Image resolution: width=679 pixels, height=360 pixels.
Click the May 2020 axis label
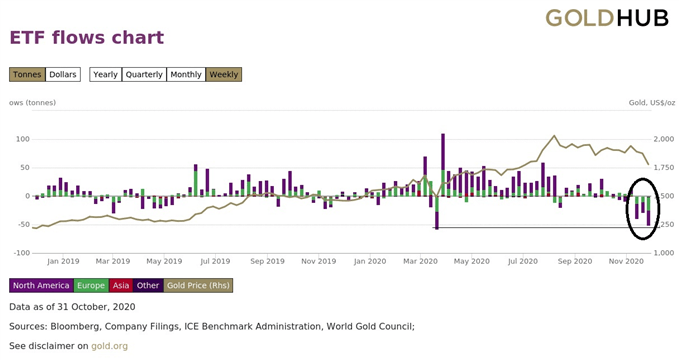coord(472,261)
